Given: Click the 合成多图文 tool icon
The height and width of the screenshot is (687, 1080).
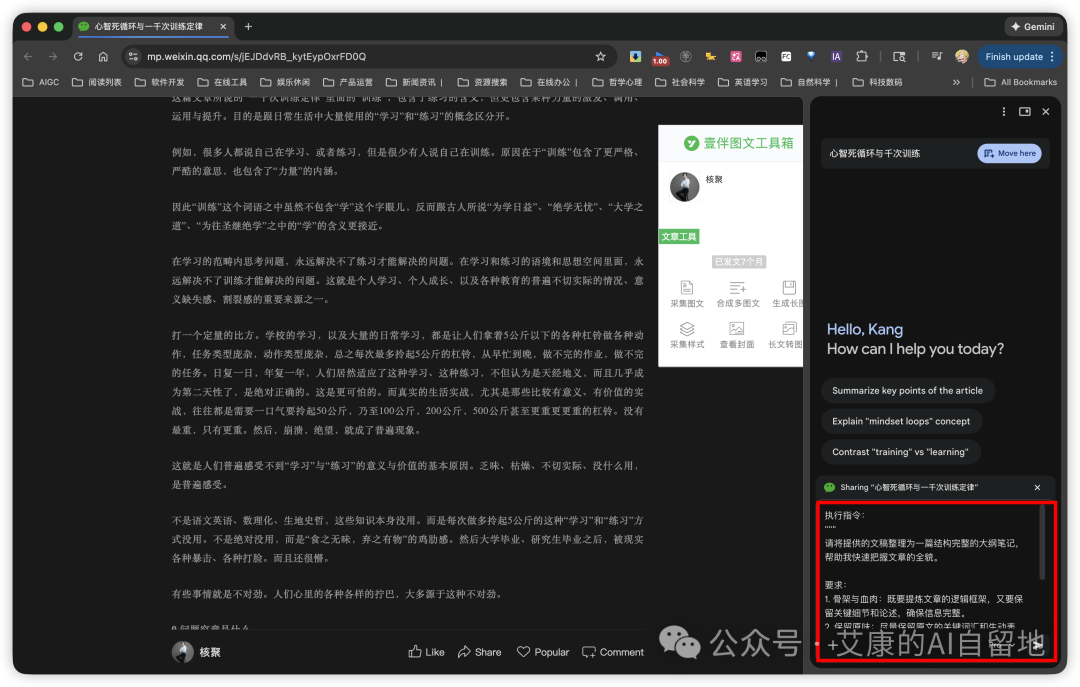Looking at the screenshot, I should pos(738,294).
